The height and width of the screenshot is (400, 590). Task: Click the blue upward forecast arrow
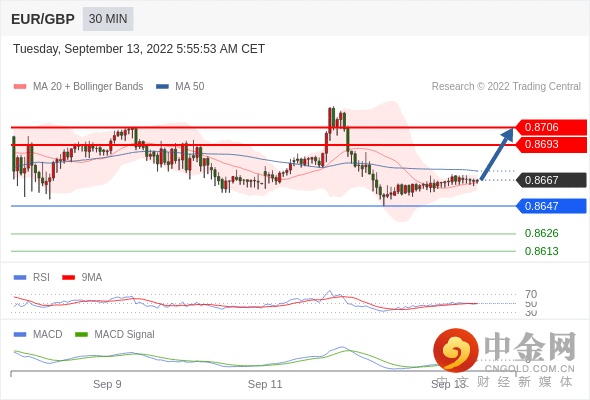[497, 154]
